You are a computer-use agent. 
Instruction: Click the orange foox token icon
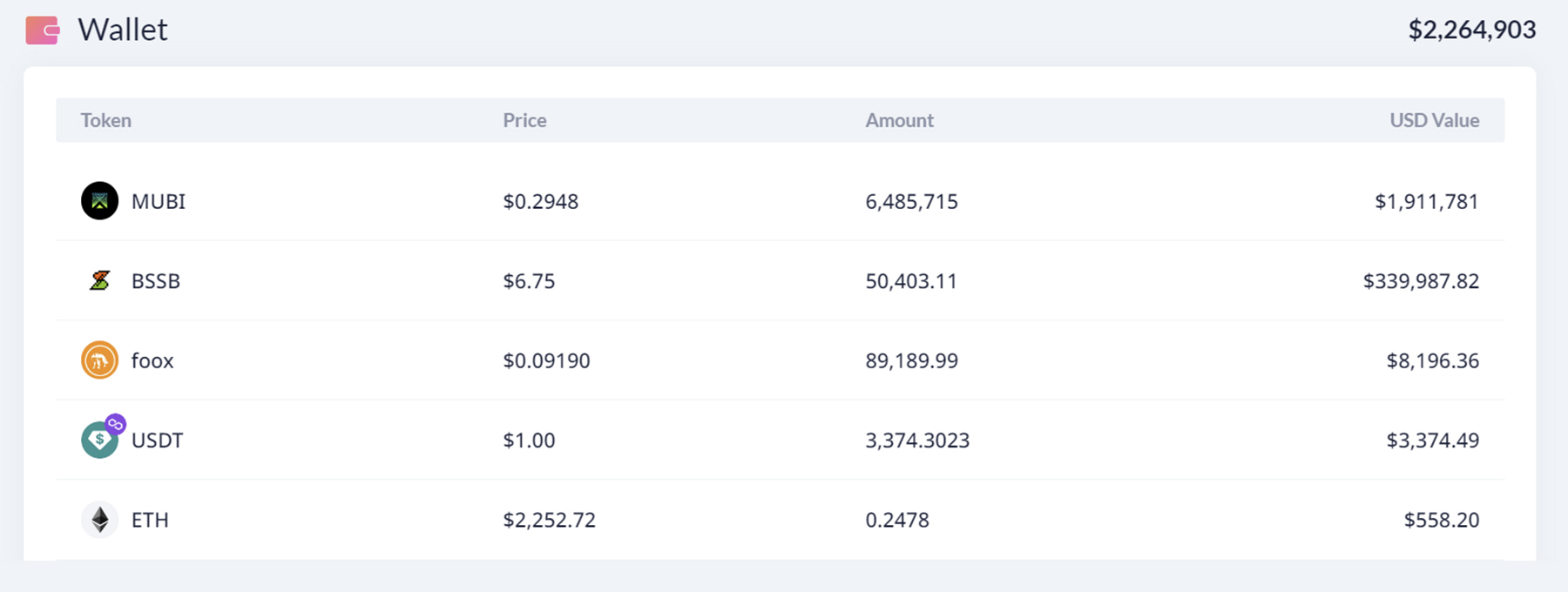coord(99,360)
